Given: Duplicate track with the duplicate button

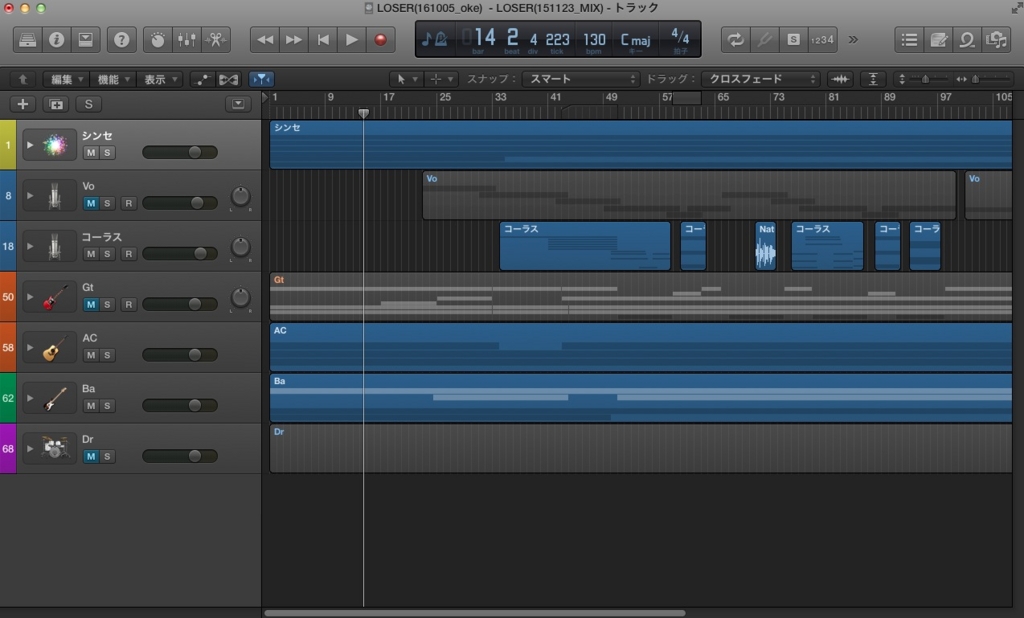Looking at the screenshot, I should (x=56, y=104).
